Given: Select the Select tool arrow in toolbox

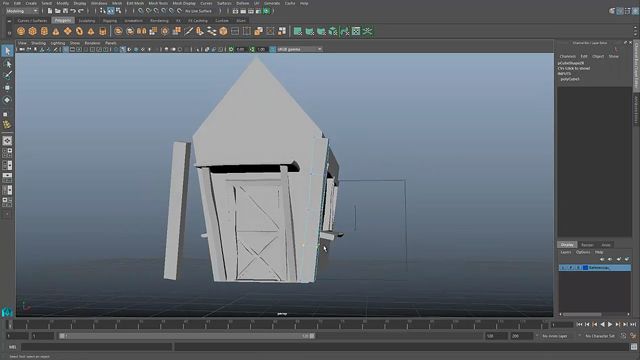Looking at the screenshot, I should pyautogui.click(x=7, y=51).
